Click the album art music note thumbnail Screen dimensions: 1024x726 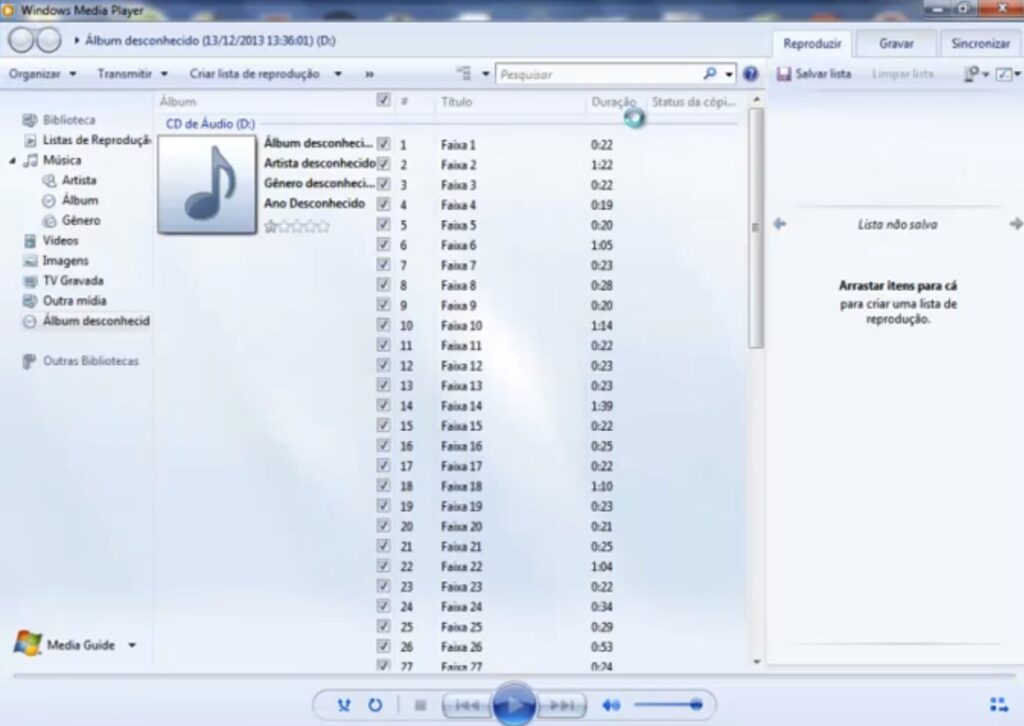tap(207, 185)
